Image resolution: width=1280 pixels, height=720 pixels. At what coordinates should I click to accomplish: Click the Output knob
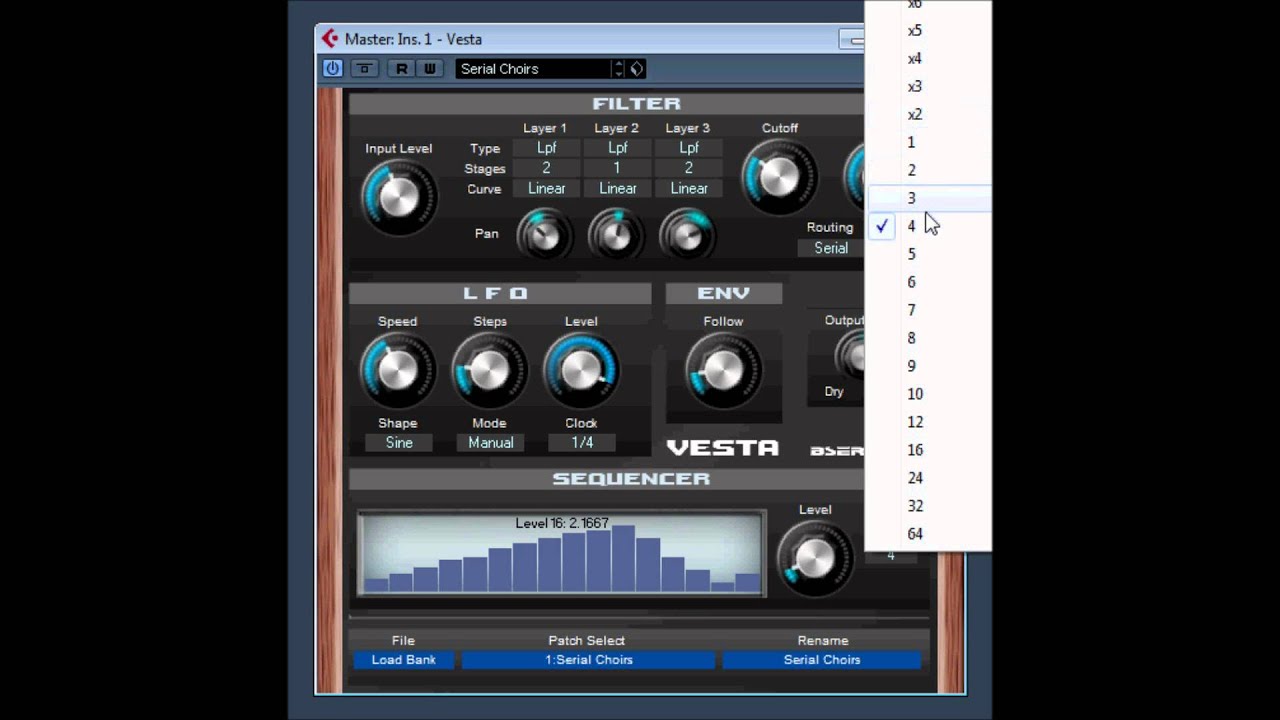point(851,354)
